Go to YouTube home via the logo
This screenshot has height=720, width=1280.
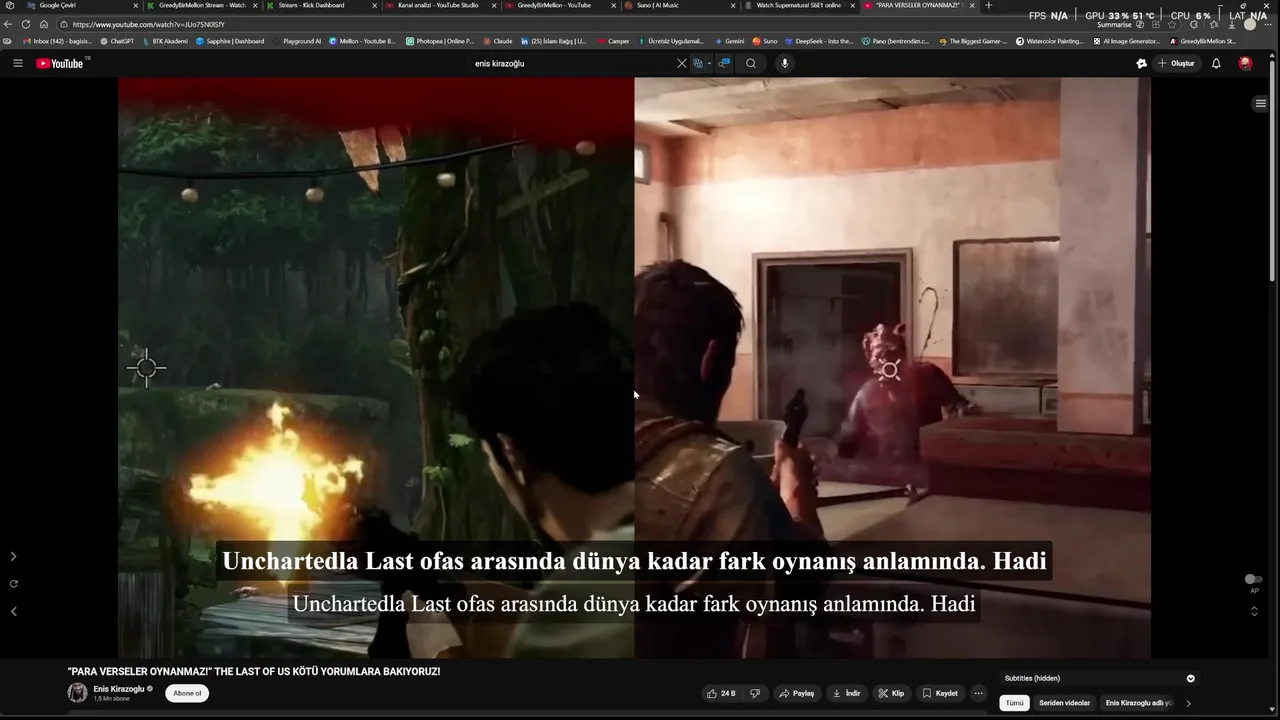62,63
